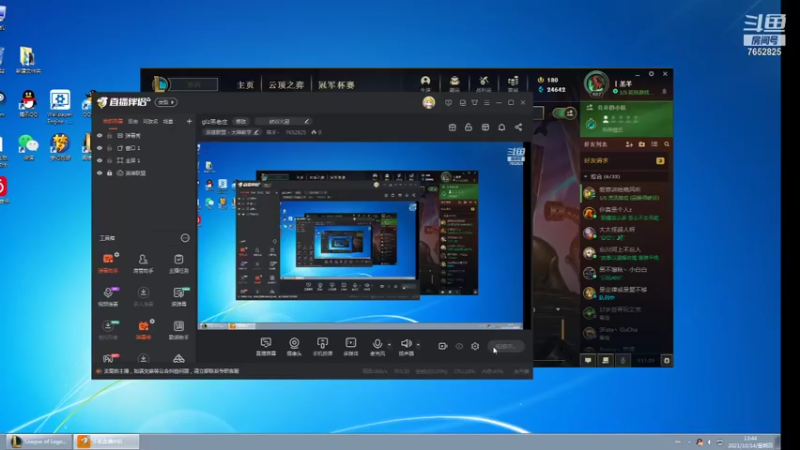Open Wallpaper Engine desktop icon
Screen dimensions: 800x450
pyautogui.click(x=60, y=107)
